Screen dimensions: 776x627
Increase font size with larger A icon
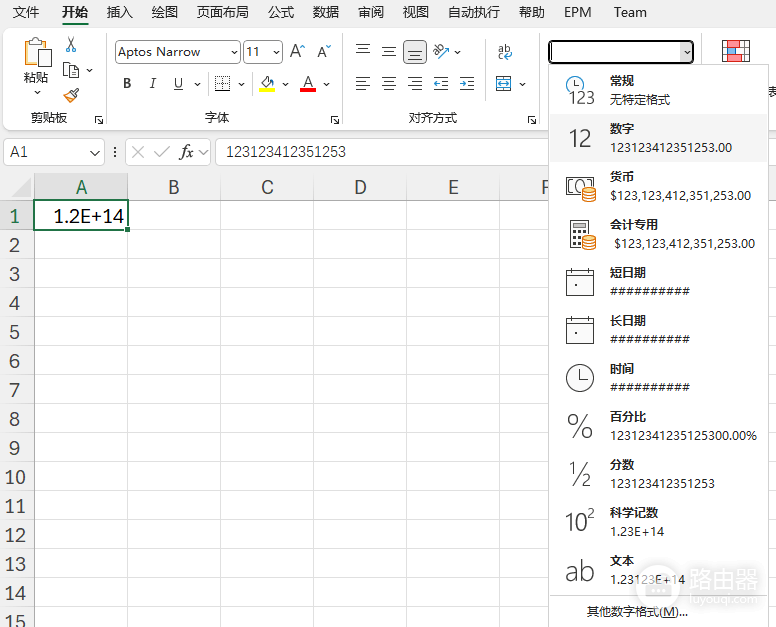pos(297,51)
